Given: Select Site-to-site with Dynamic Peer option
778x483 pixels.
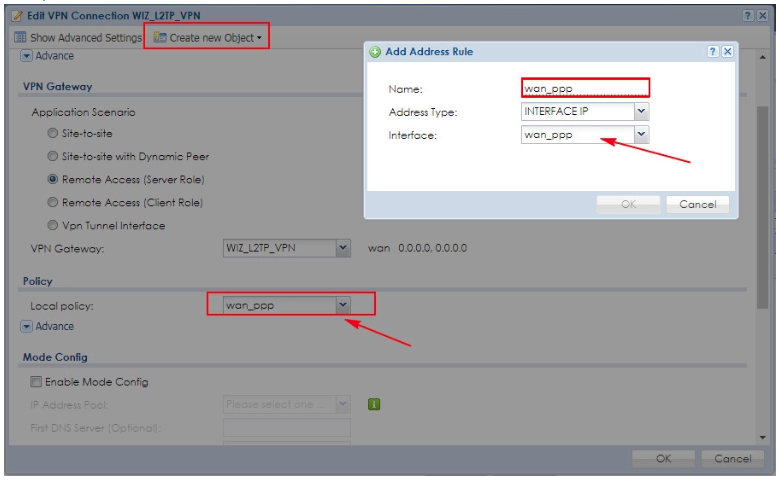Looking at the screenshot, I should 53,156.
